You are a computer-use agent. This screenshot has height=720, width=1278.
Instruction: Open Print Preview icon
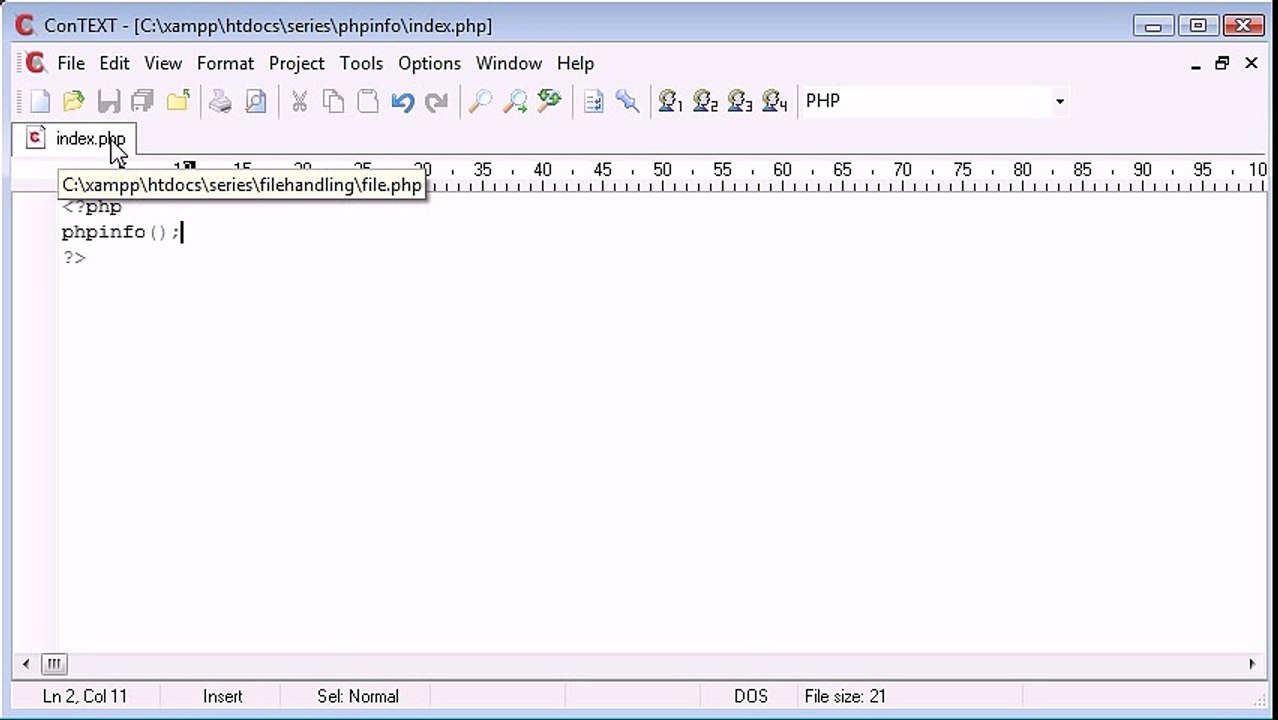tap(256, 101)
